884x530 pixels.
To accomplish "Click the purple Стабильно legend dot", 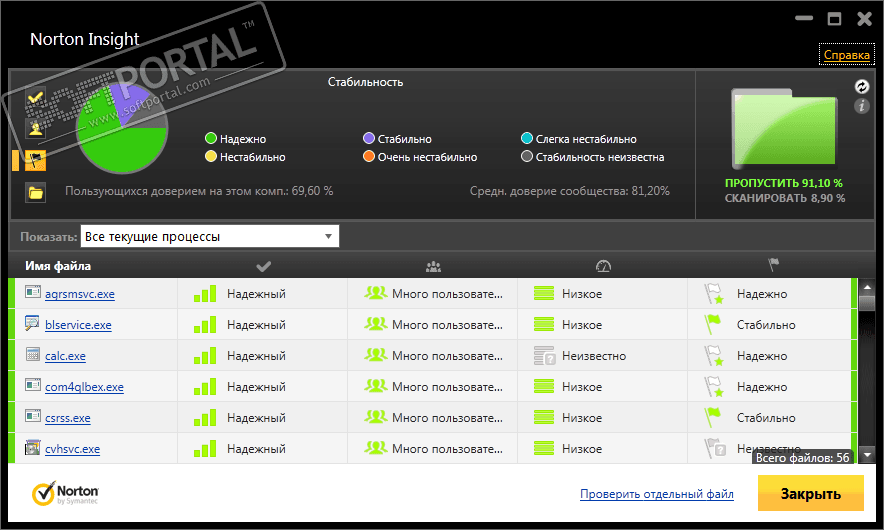I will click(369, 138).
